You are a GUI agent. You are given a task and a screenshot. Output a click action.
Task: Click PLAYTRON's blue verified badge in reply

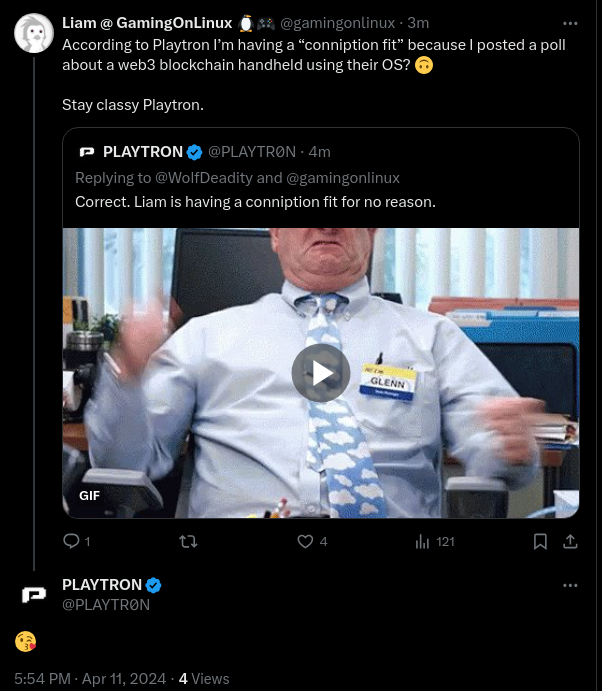(154, 585)
